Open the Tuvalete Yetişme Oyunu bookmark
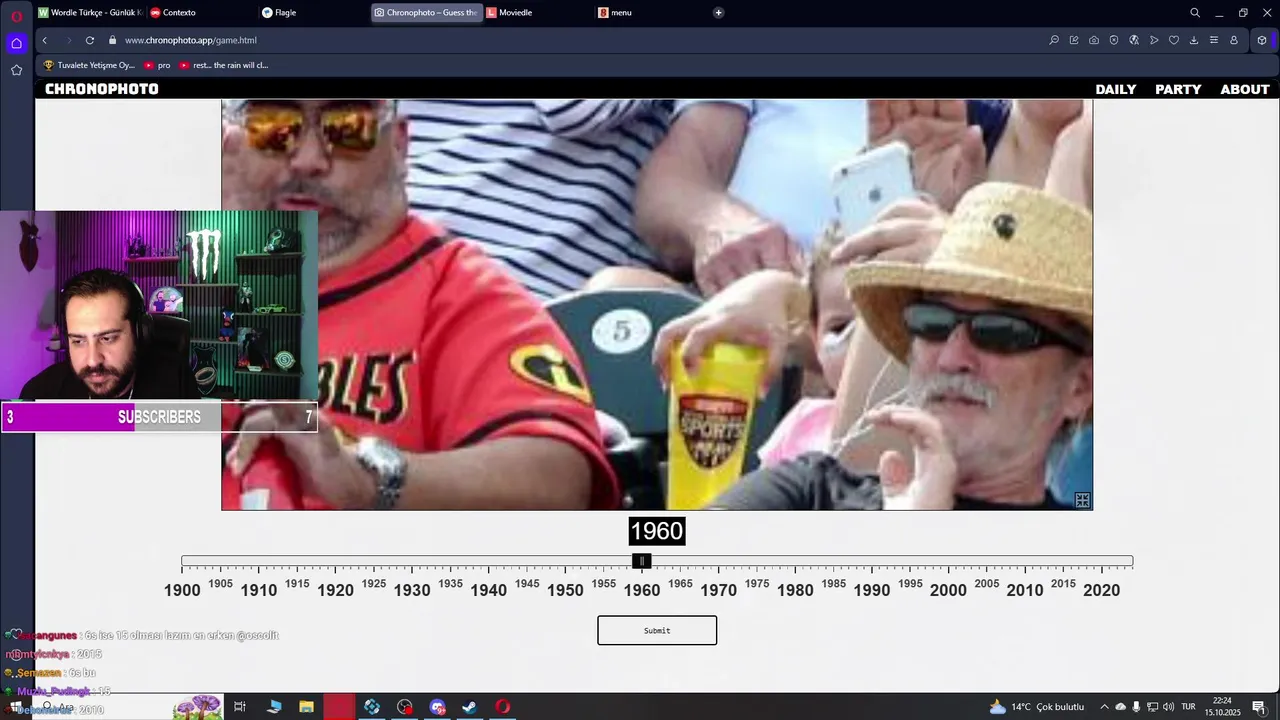This screenshot has width=1280, height=720. (89, 65)
